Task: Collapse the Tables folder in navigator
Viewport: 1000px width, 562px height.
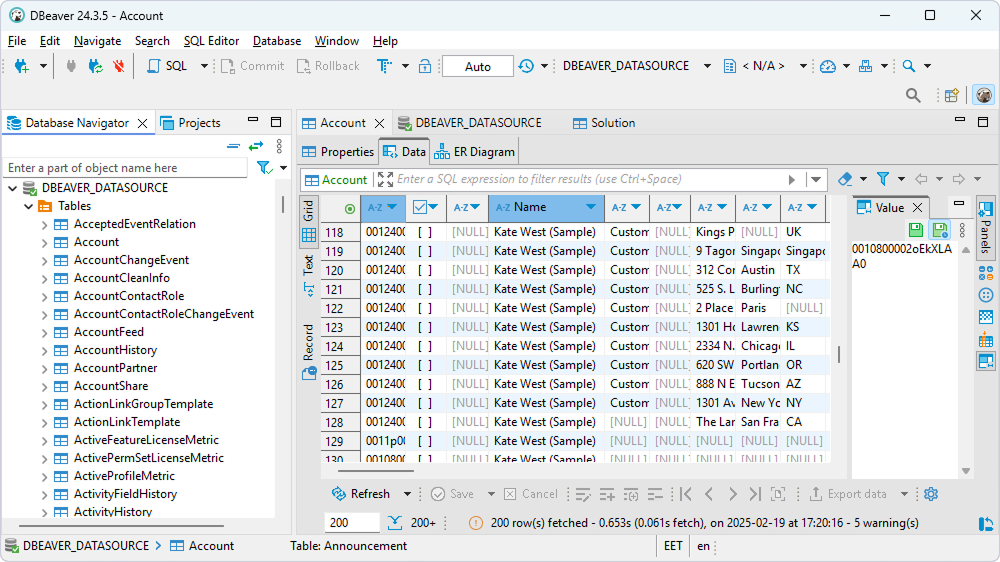Action: (x=28, y=206)
